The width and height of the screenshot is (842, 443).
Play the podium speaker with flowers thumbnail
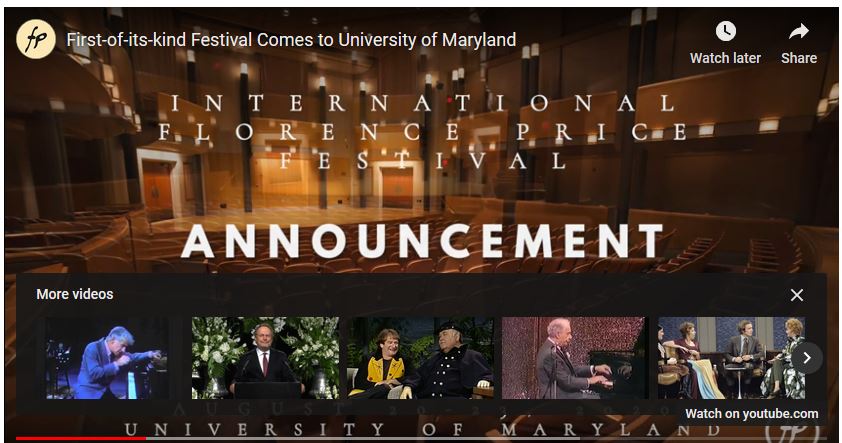[x=265, y=358]
